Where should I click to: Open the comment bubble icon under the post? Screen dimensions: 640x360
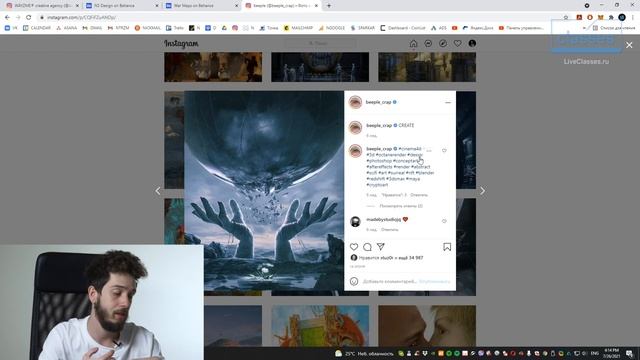coord(367,247)
